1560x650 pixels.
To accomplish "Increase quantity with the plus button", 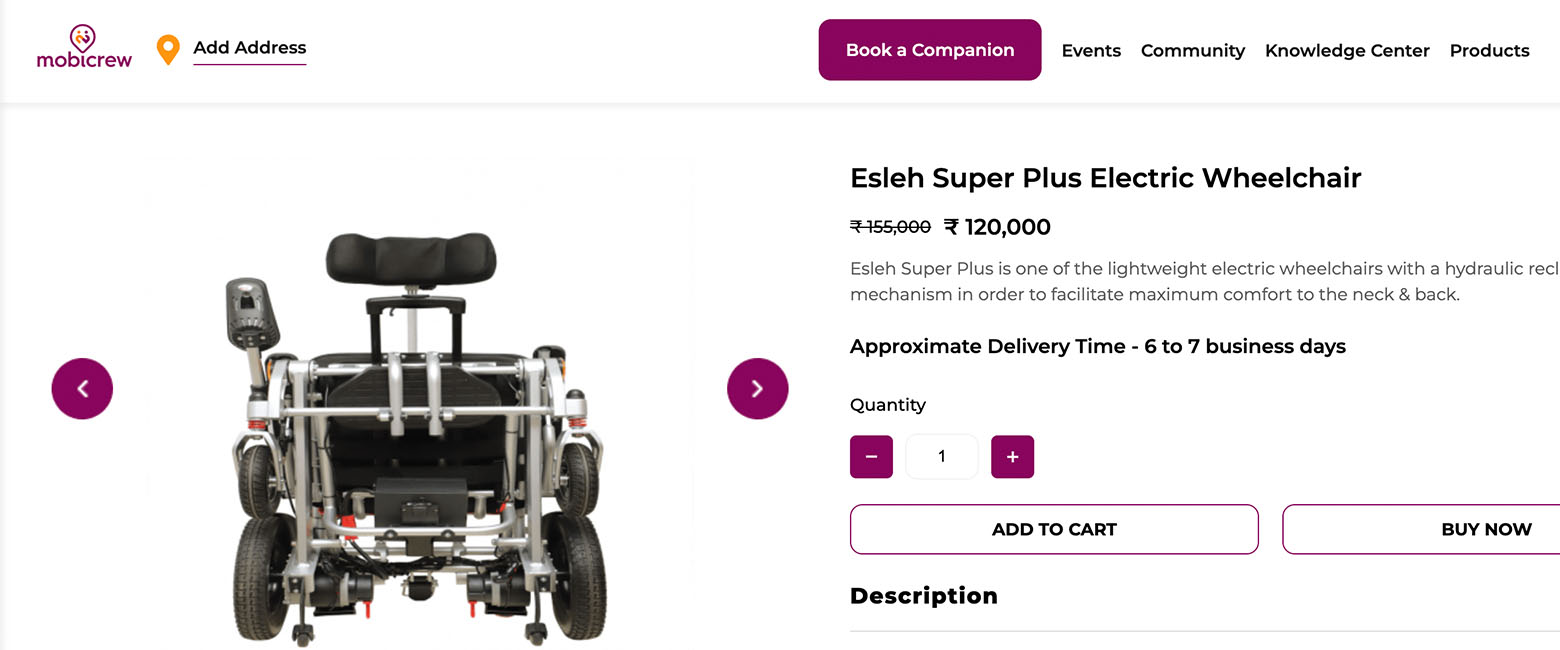I will (x=1012, y=457).
